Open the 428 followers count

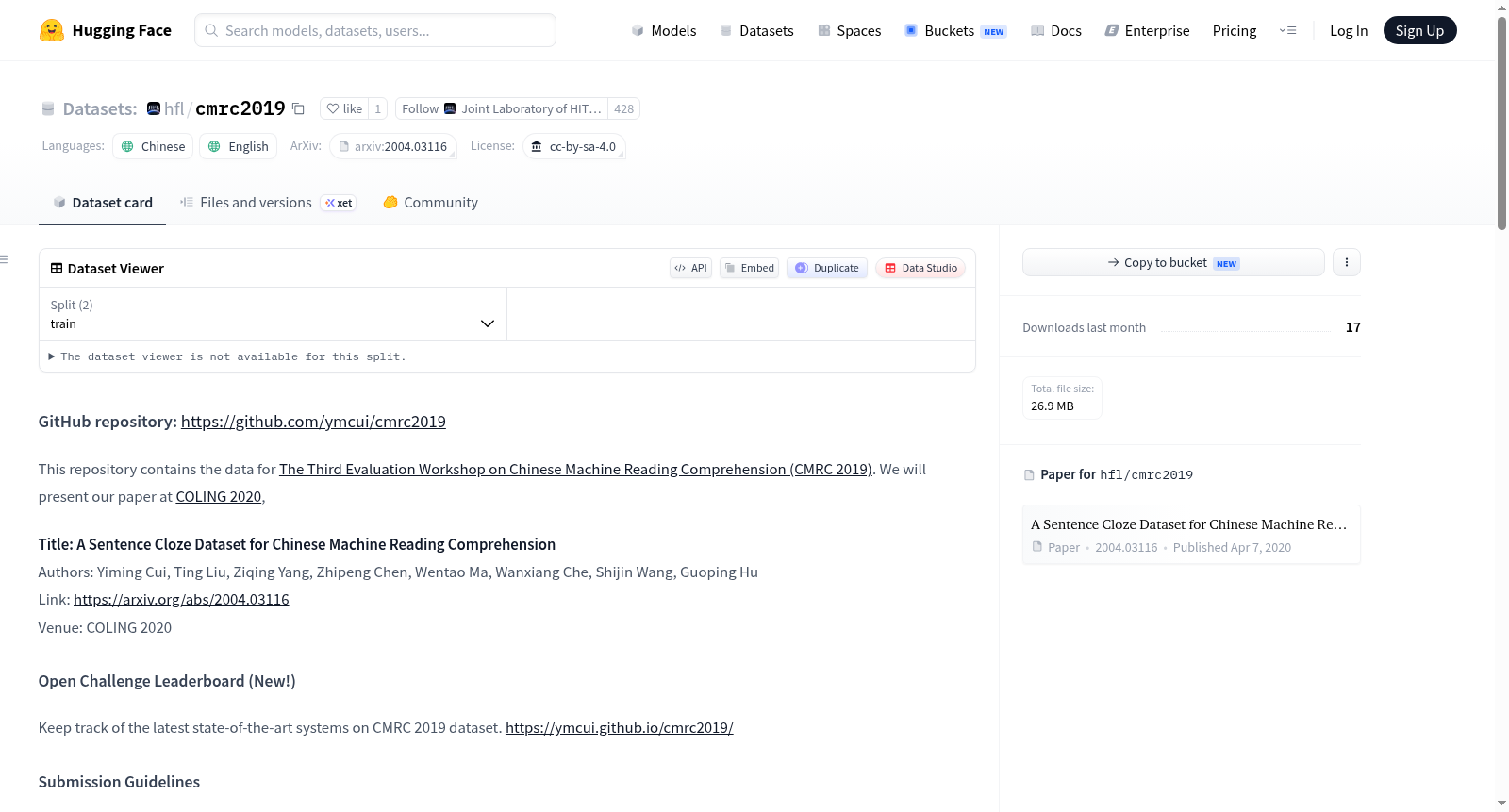(623, 108)
